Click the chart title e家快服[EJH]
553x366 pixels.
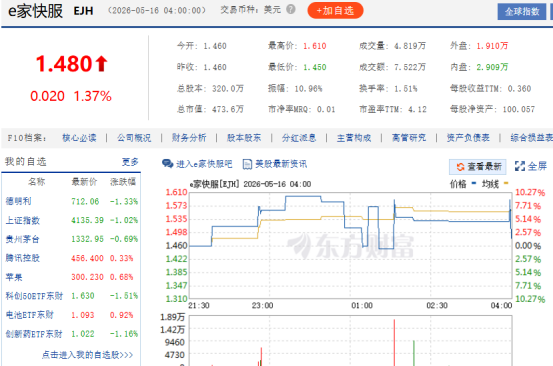coord(215,184)
